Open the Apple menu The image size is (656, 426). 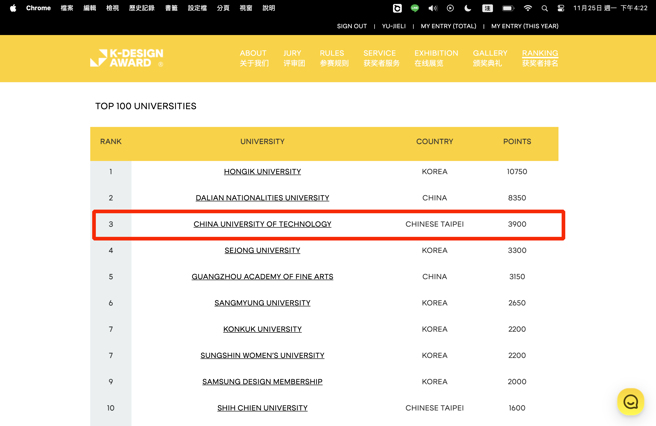click(x=13, y=8)
